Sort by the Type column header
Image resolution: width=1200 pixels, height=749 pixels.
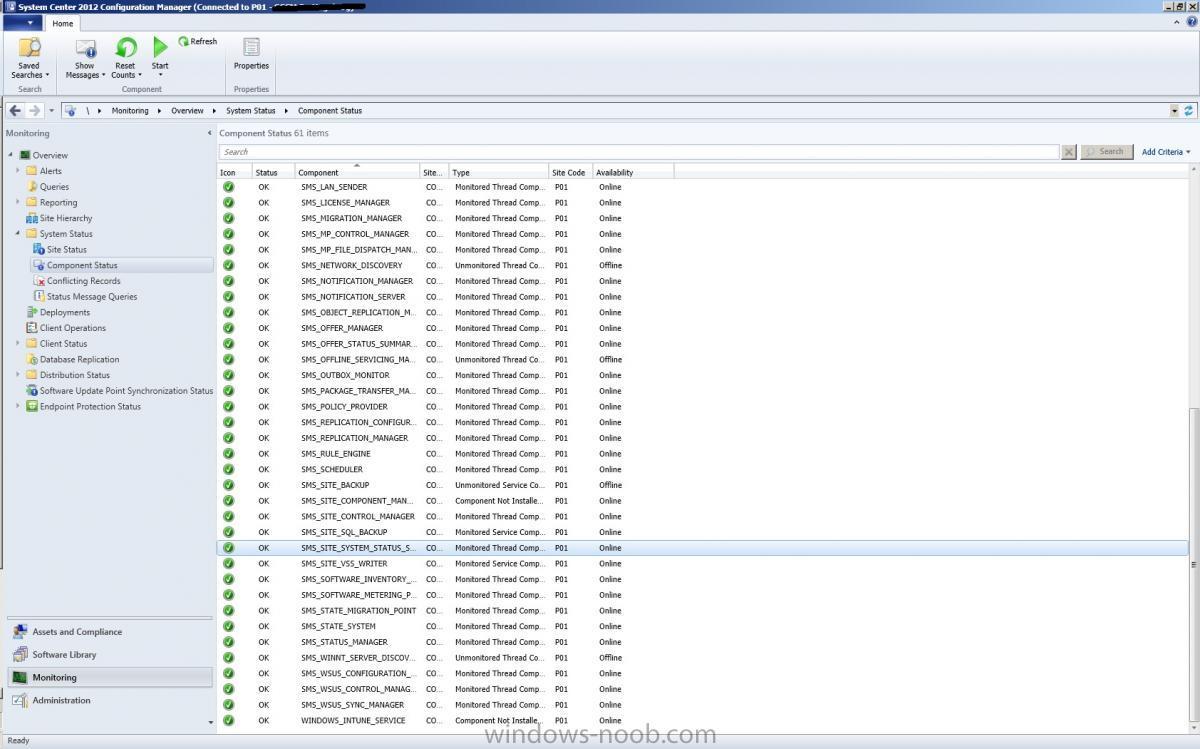coord(499,172)
